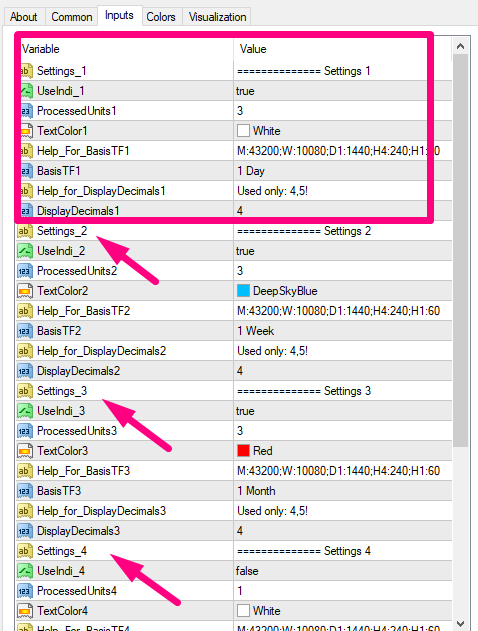Click the vertical scrollbar thumb
Screen dimensions: 478x631
(x=461, y=250)
